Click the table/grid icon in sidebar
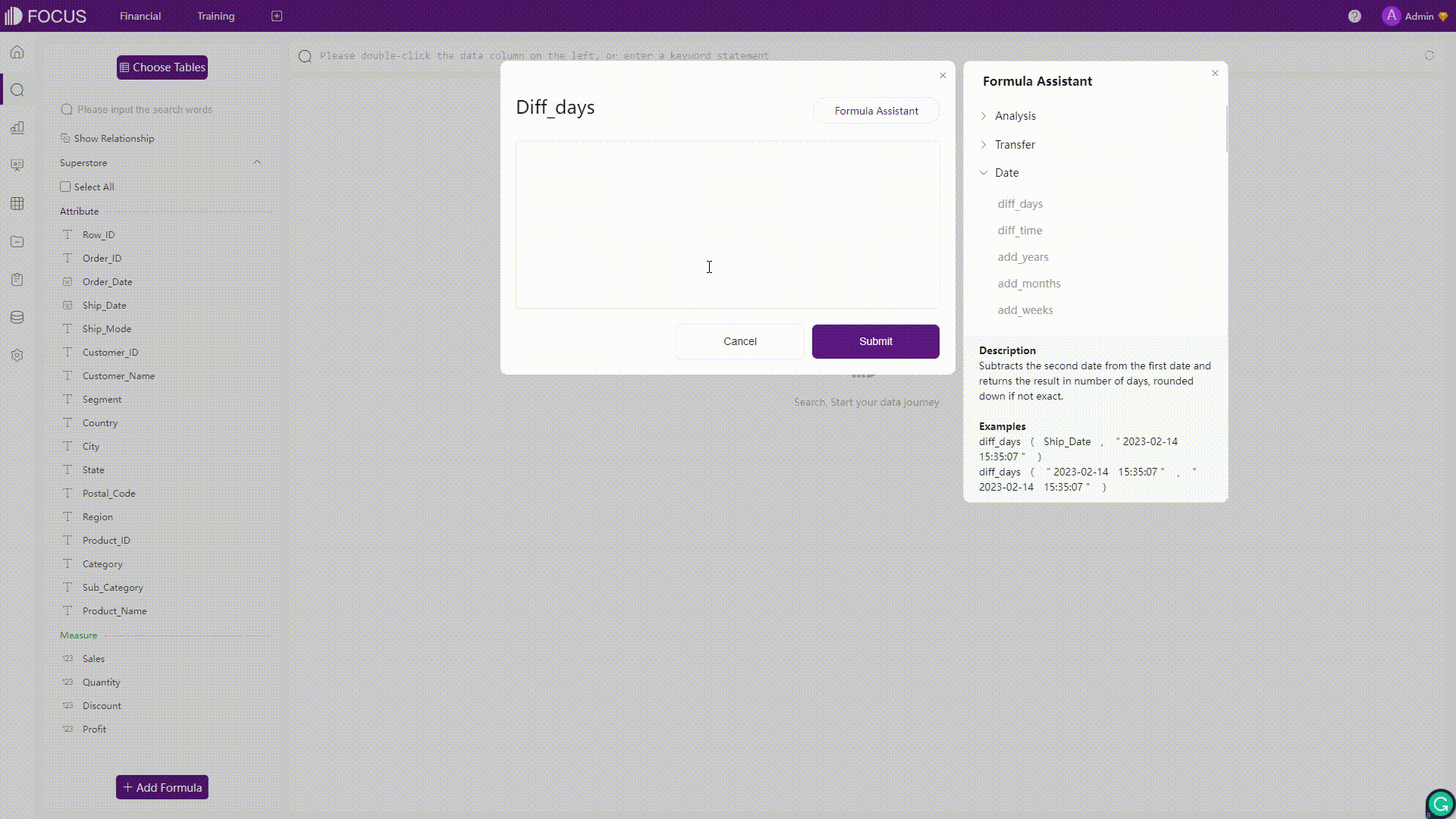 (17, 204)
